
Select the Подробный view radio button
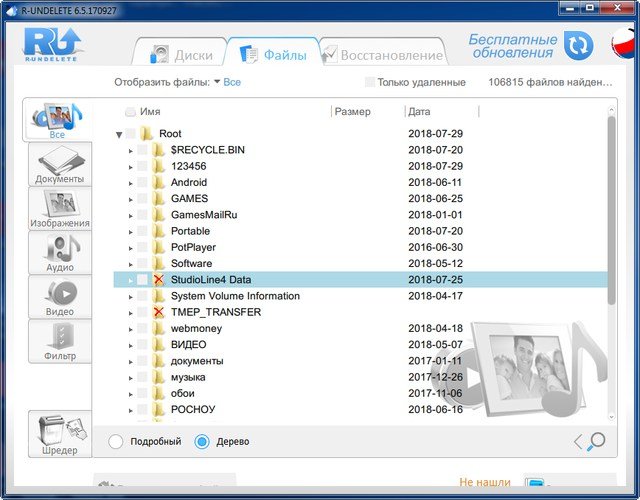[x=116, y=442]
